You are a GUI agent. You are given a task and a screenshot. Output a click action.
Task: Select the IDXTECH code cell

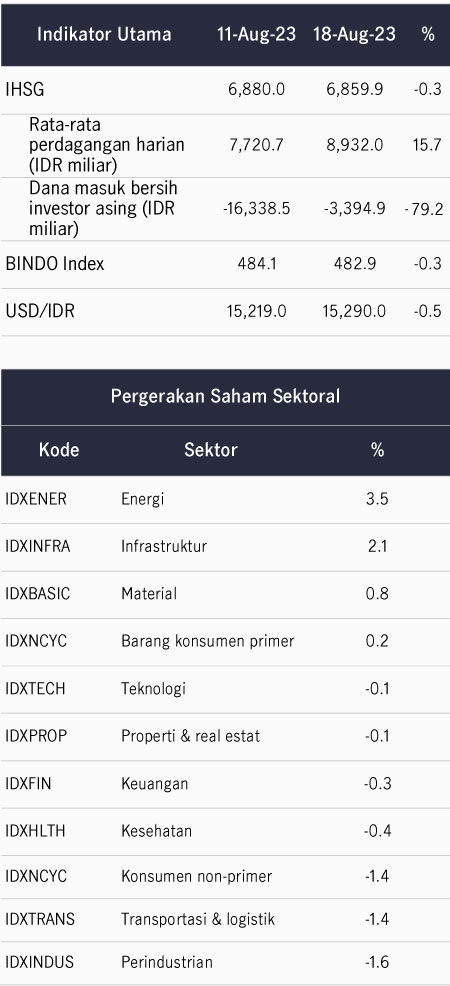[35, 689]
